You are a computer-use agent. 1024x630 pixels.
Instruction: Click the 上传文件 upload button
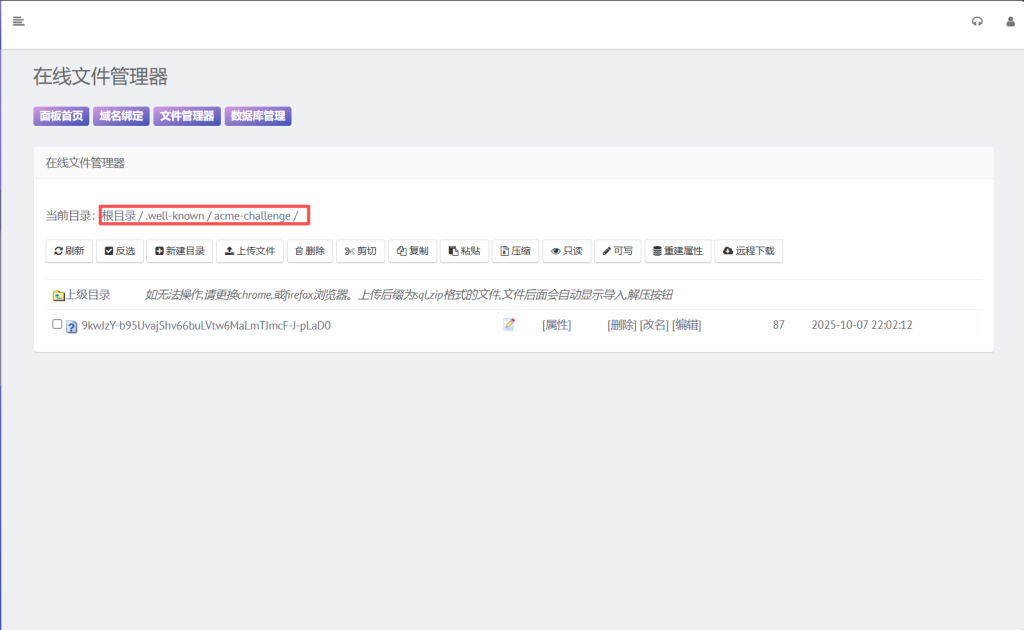coord(250,251)
